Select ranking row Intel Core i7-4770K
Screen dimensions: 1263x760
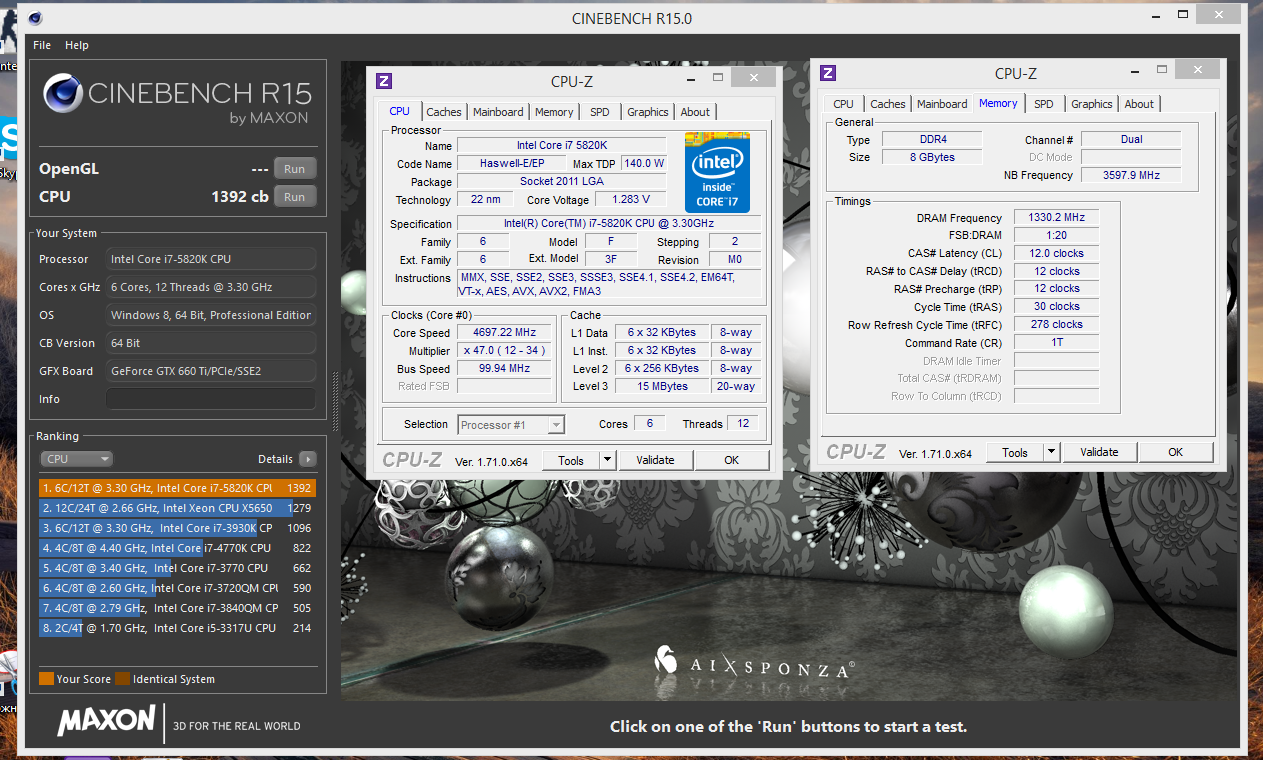(x=177, y=548)
